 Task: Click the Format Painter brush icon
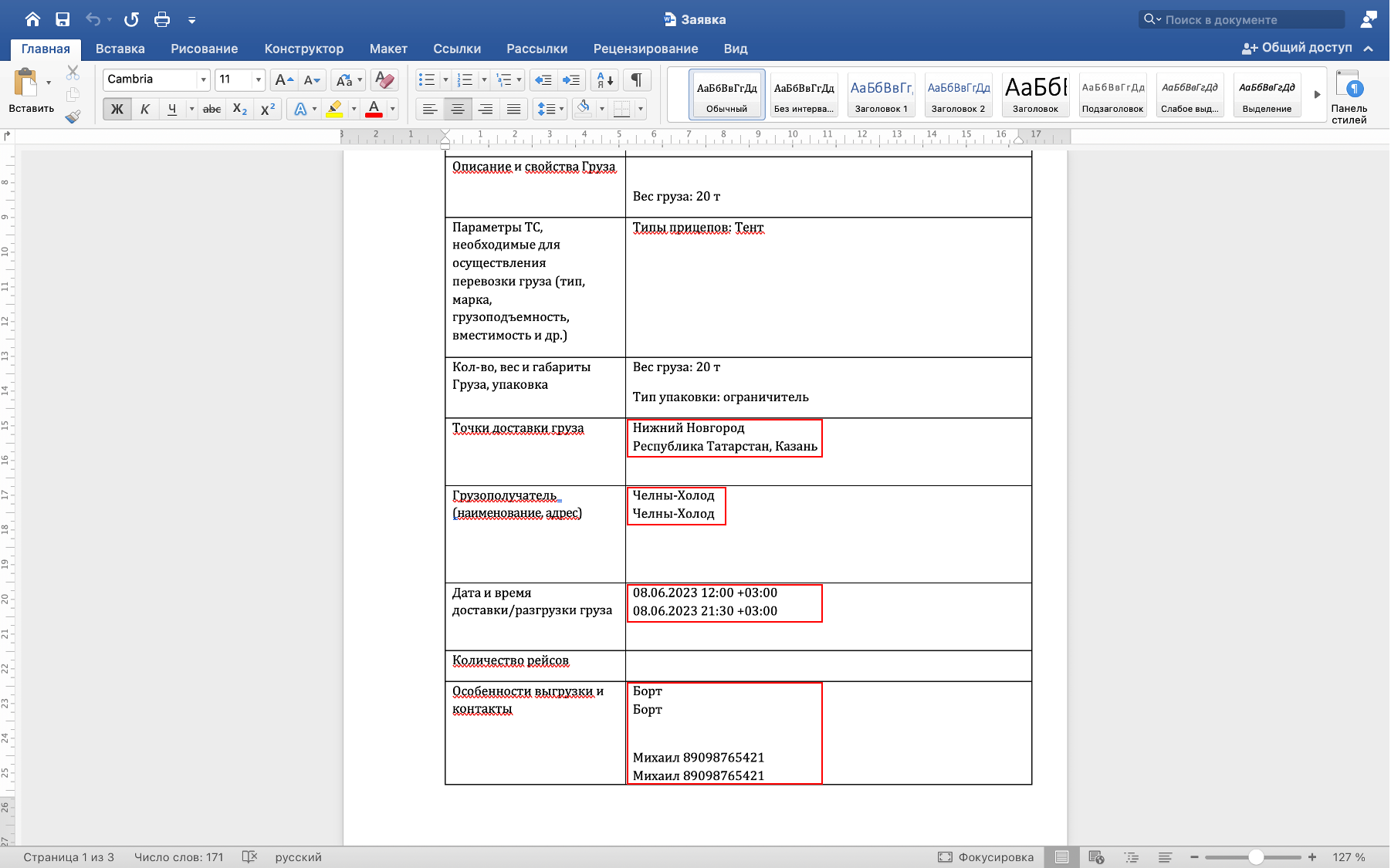coord(73,117)
